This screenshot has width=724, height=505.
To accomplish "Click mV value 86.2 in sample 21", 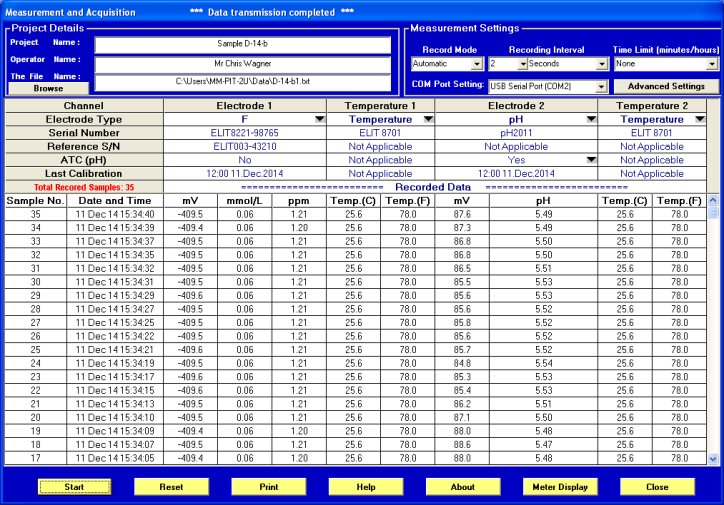I will [462, 404].
